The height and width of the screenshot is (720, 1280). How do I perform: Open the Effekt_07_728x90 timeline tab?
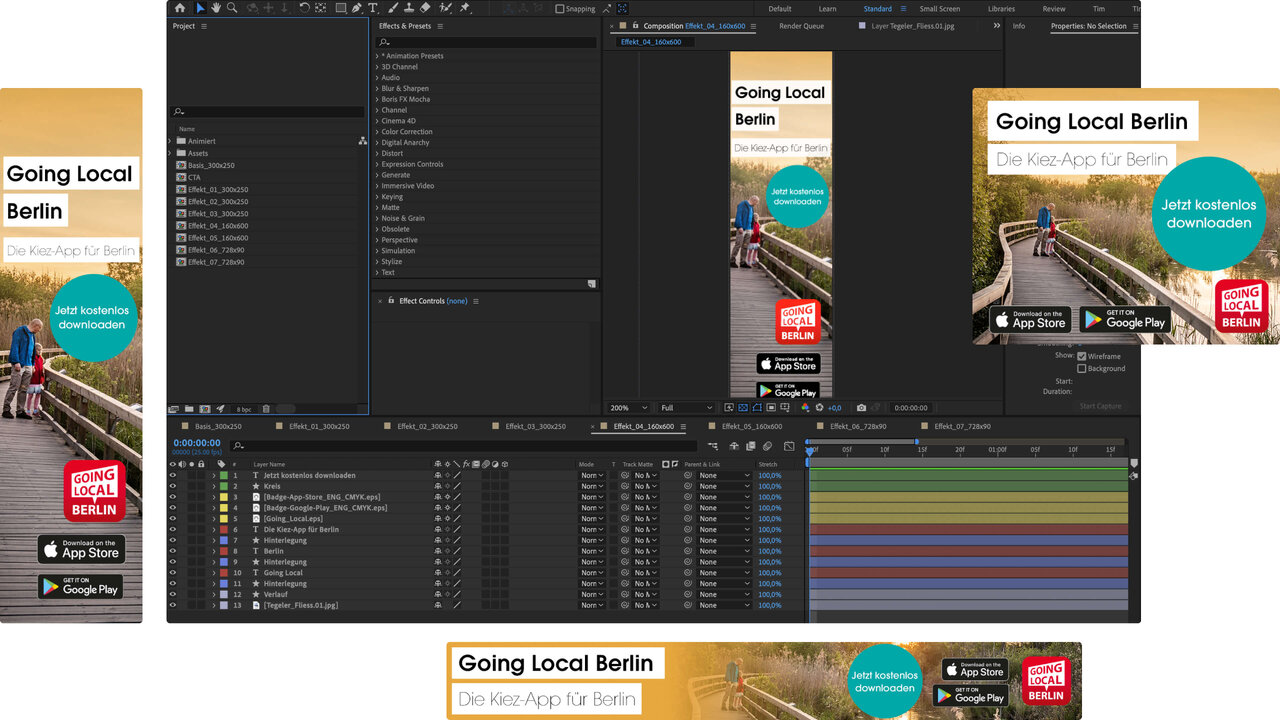tap(963, 426)
